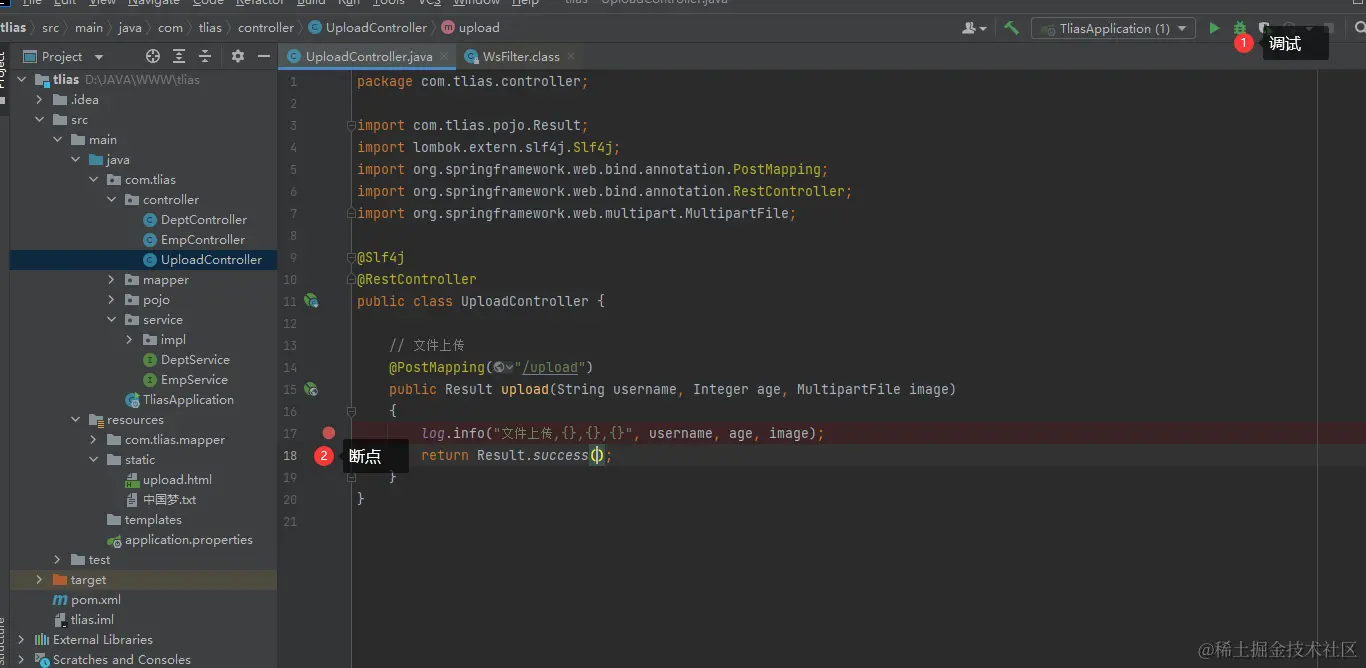The image size is (1366, 668).
Task: Expand the test folder
Action: (57, 559)
